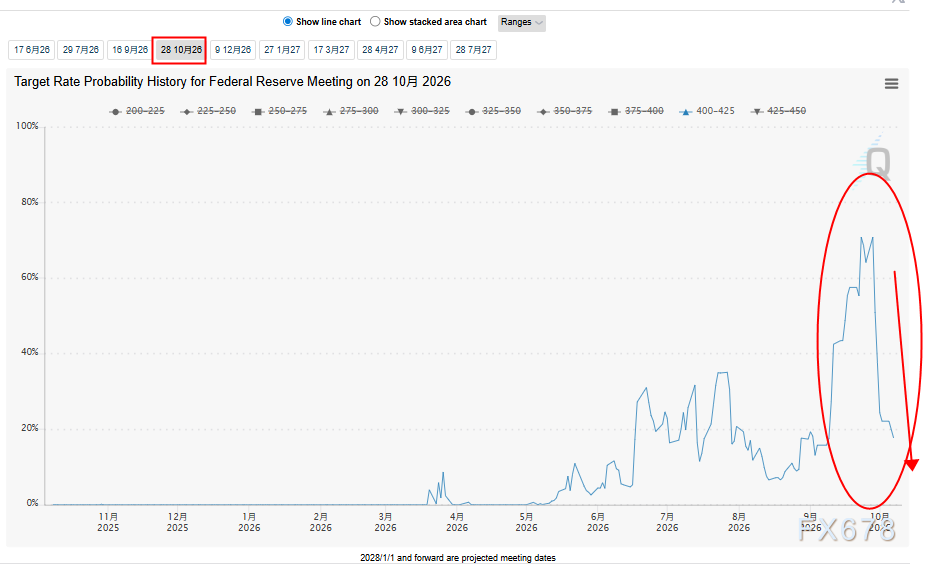Click the 11月 2025 x-axis label

point(108,522)
